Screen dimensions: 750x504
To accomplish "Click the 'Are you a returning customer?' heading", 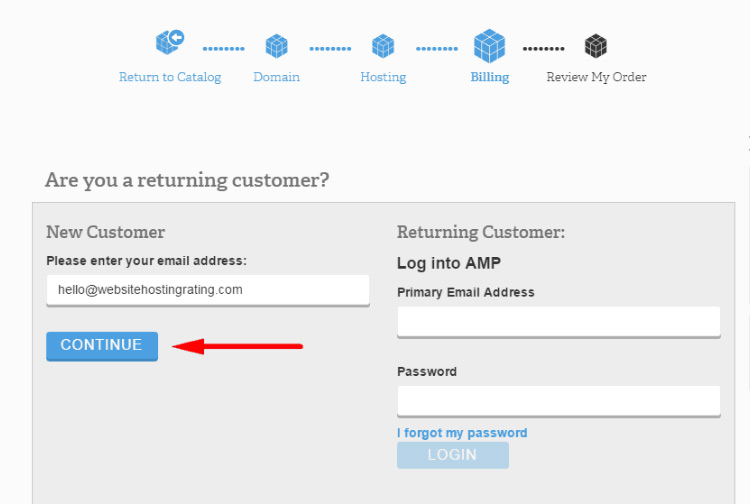I will [x=187, y=181].
